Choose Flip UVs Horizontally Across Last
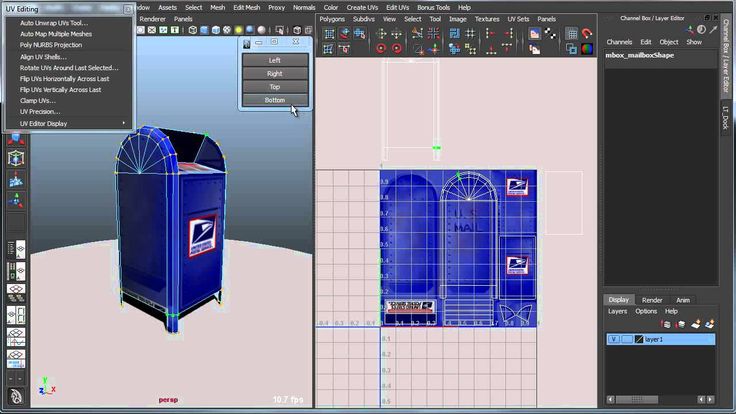 [64, 79]
